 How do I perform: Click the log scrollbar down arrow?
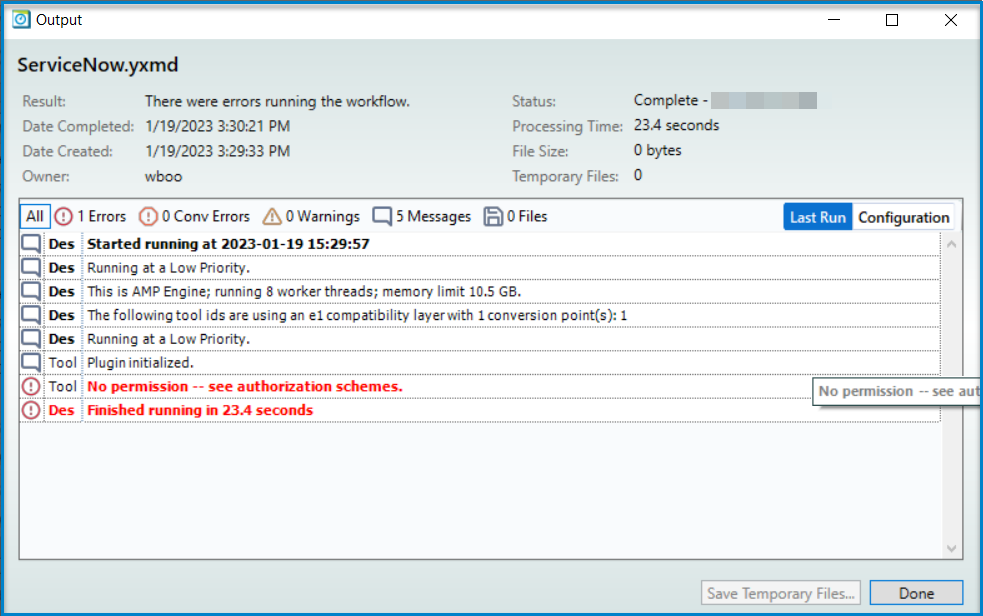952,549
